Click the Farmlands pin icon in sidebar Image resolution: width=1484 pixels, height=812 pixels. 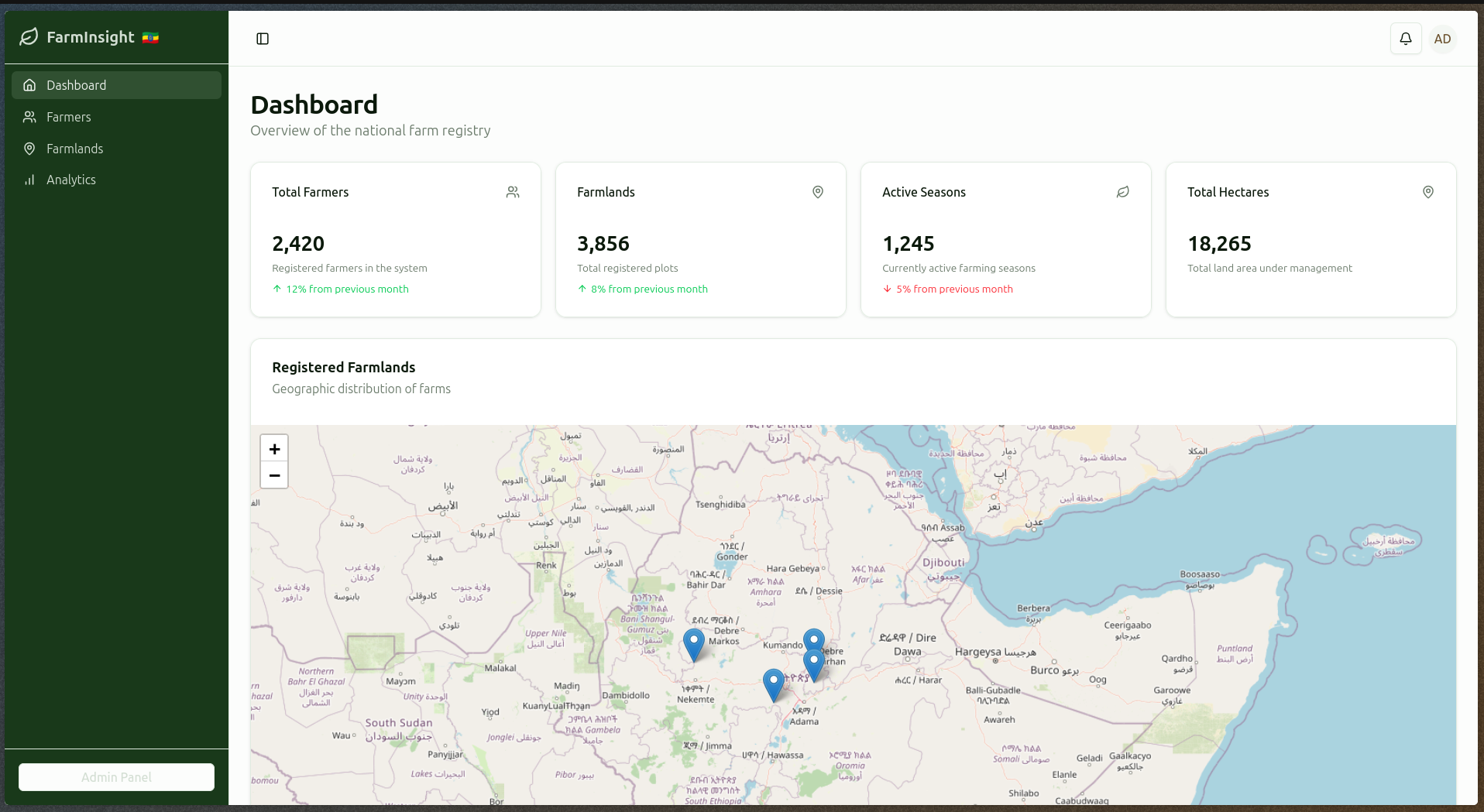pyautogui.click(x=29, y=149)
